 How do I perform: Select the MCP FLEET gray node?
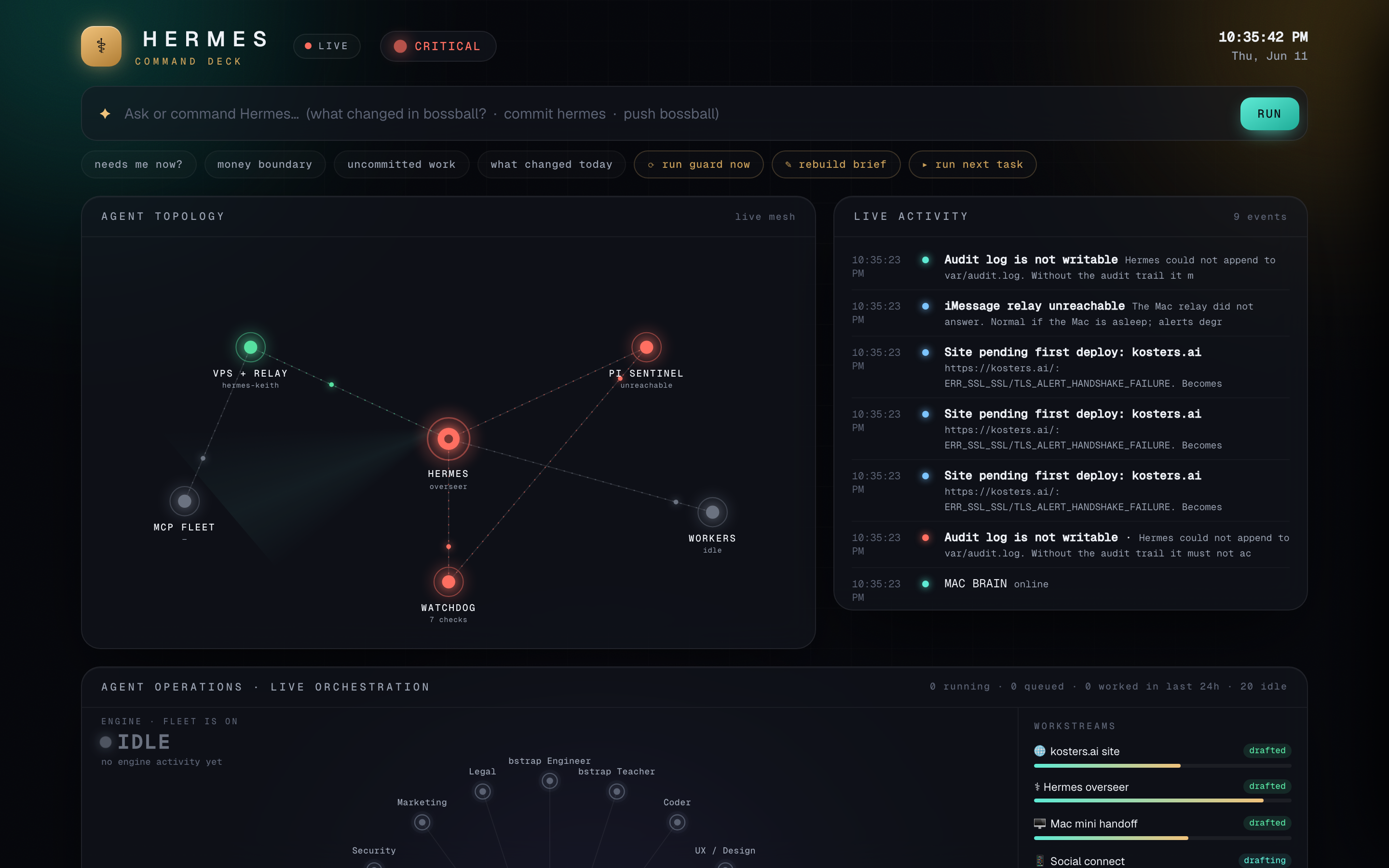click(184, 501)
